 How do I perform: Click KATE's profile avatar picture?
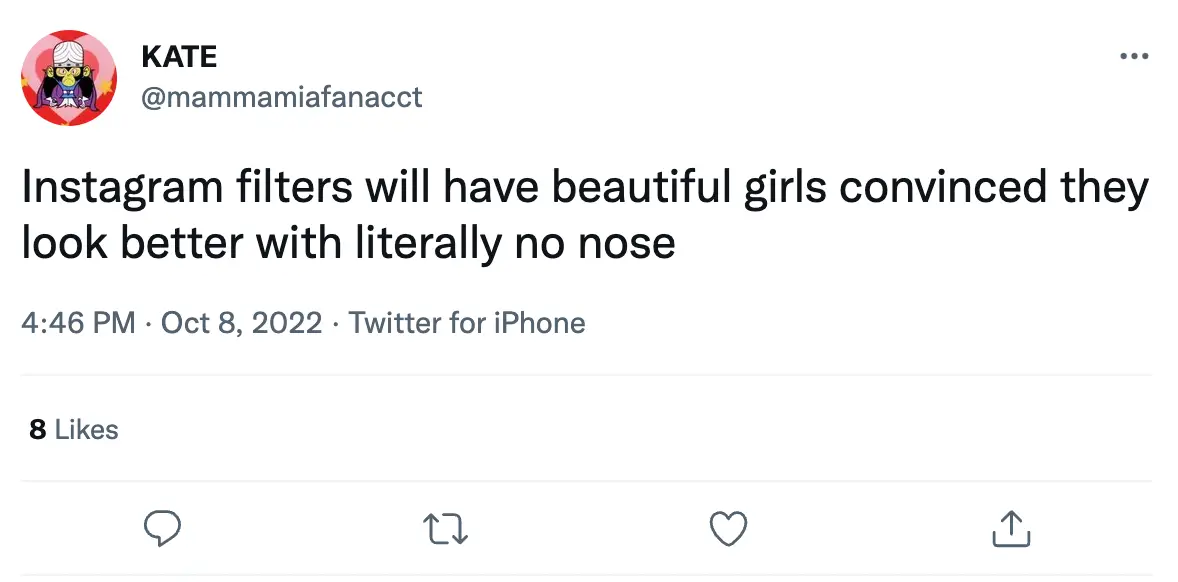tap(70, 77)
